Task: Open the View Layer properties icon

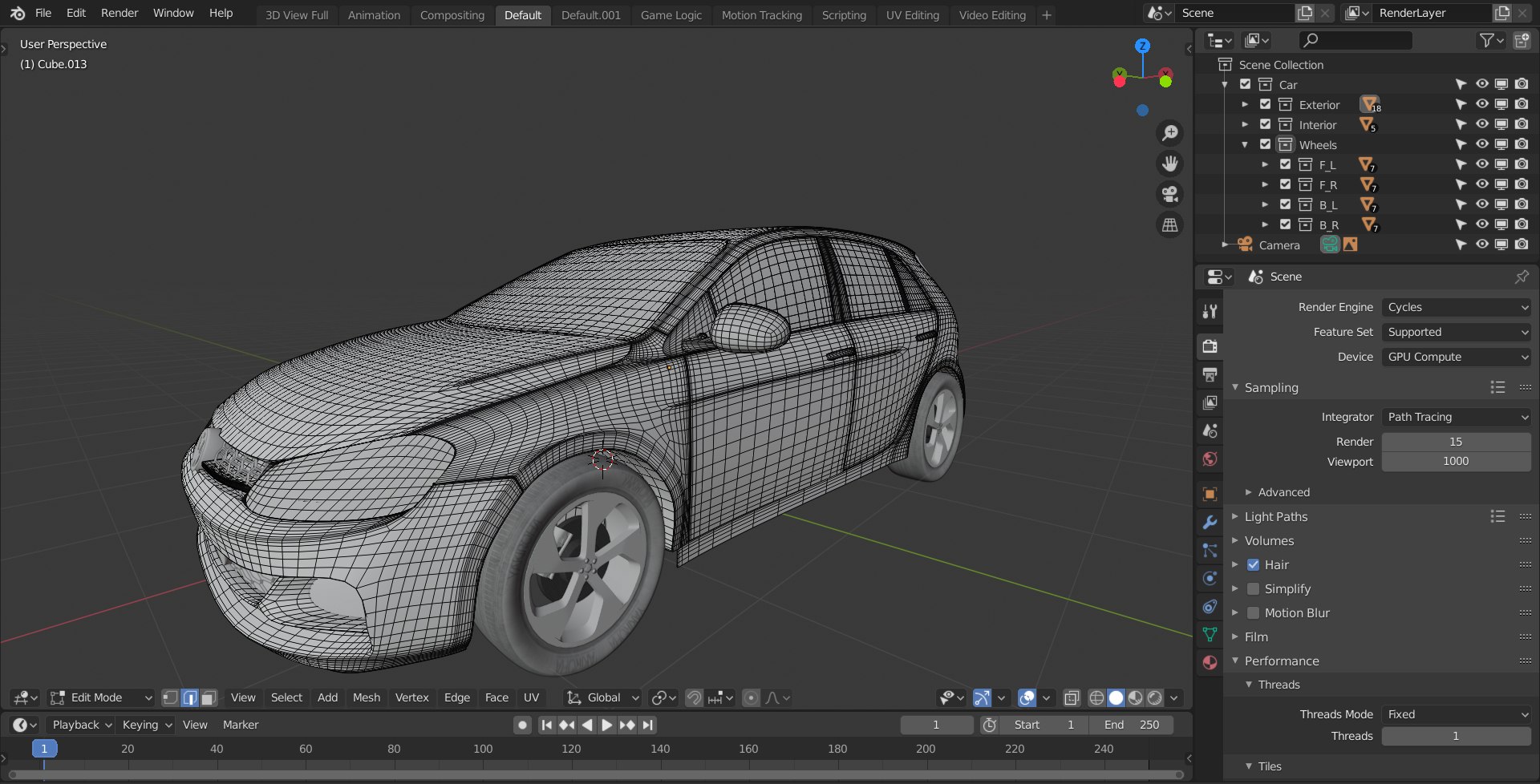Action: [1210, 402]
